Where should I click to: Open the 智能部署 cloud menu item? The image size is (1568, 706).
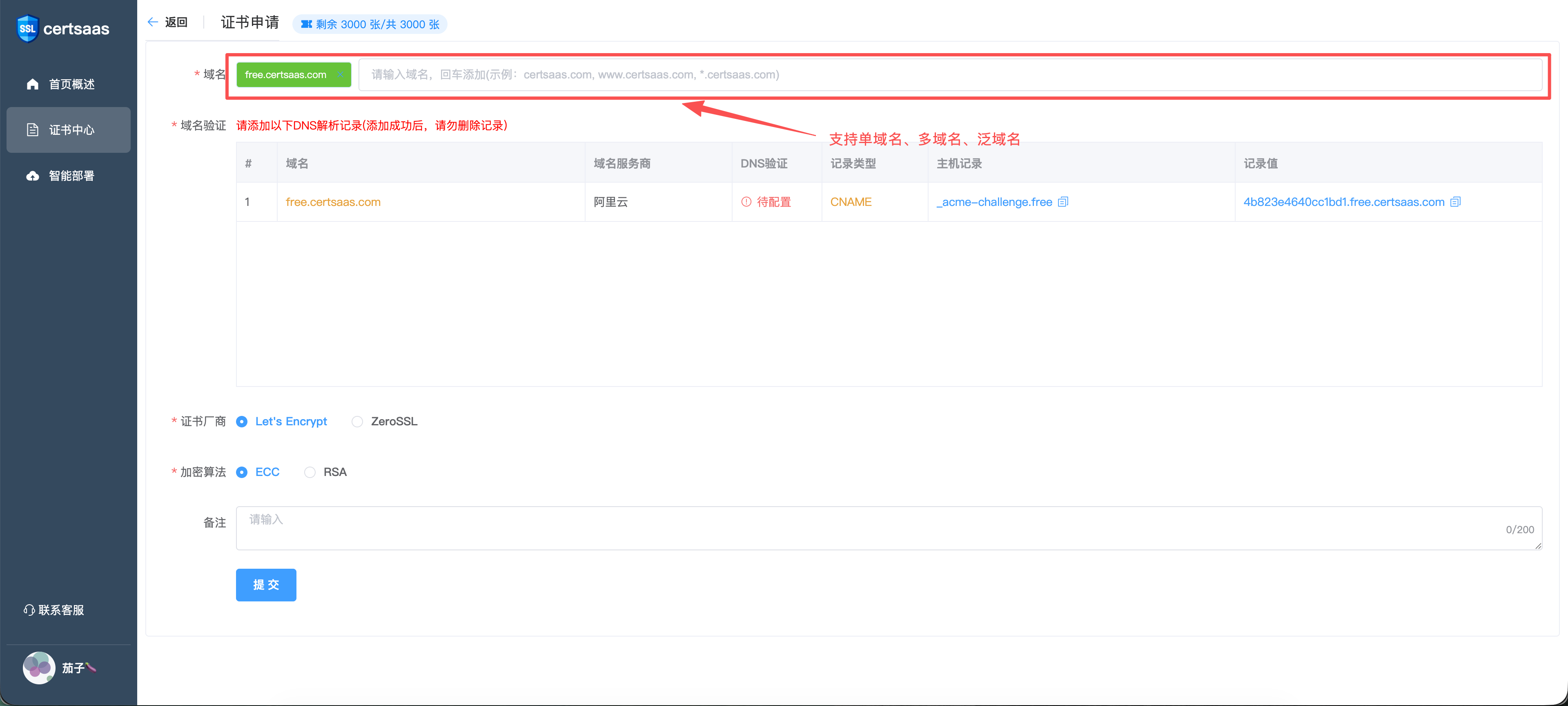click(x=68, y=176)
